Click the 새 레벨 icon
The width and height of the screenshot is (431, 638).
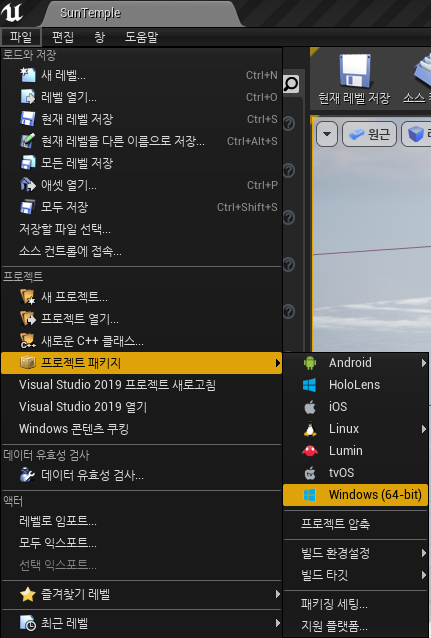28,75
